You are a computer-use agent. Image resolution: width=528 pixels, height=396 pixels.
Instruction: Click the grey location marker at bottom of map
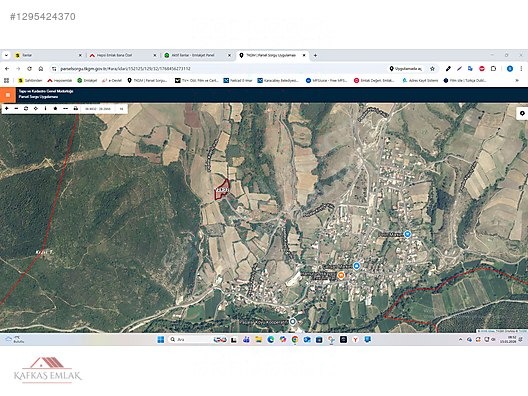(x=293, y=322)
